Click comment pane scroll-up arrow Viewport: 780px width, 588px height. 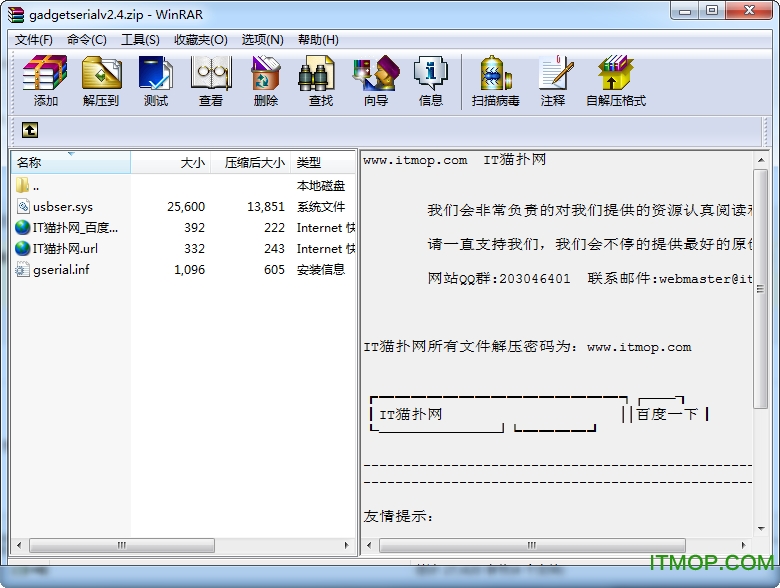click(x=761, y=160)
